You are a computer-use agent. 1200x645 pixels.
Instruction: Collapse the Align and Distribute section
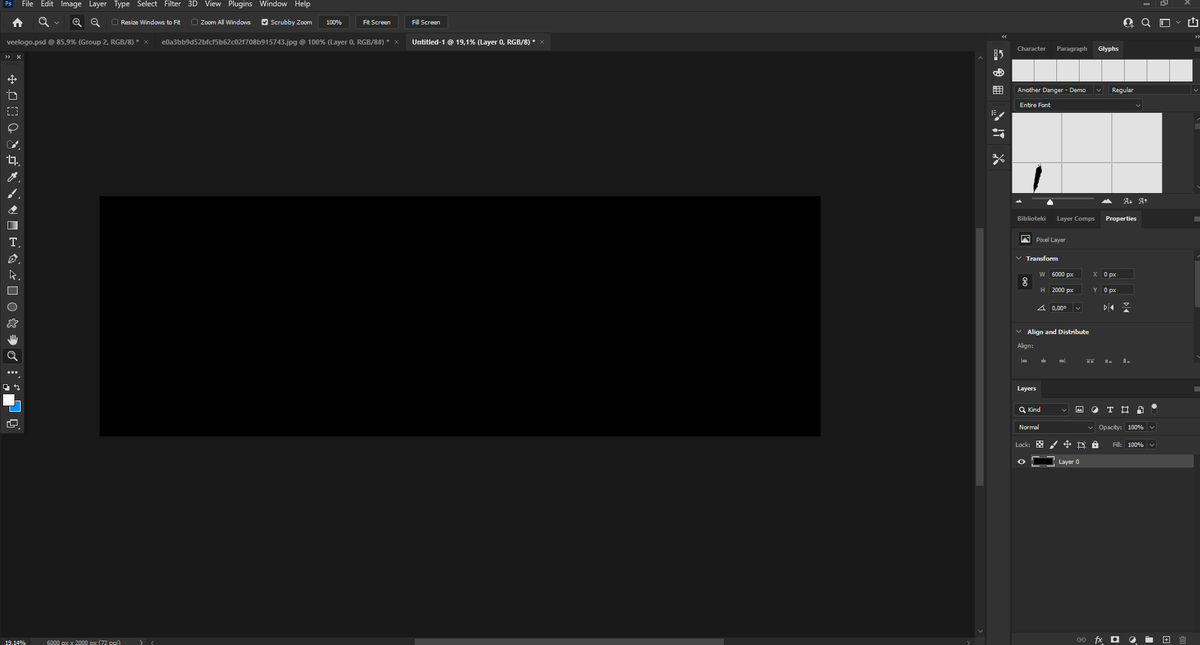pos(1019,331)
